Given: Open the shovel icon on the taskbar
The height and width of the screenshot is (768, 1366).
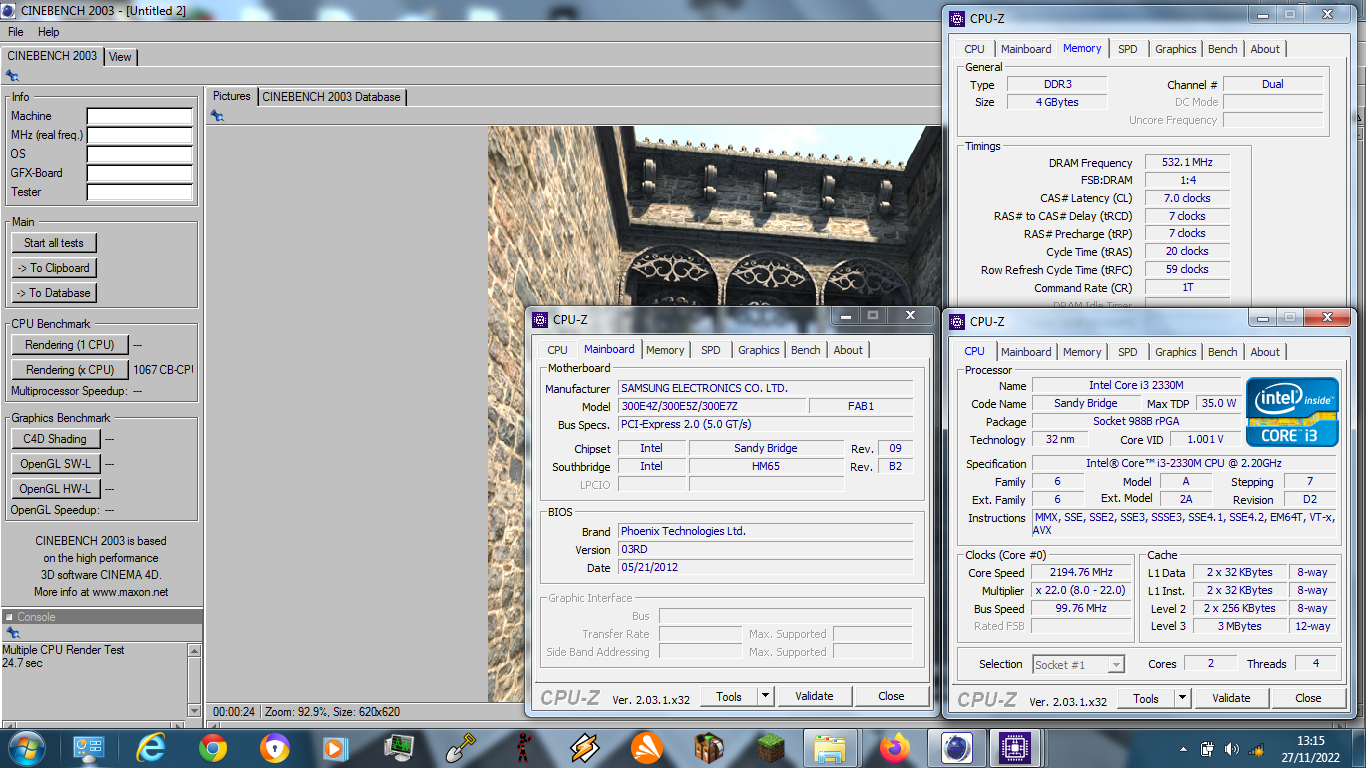Looking at the screenshot, I should tap(460, 748).
